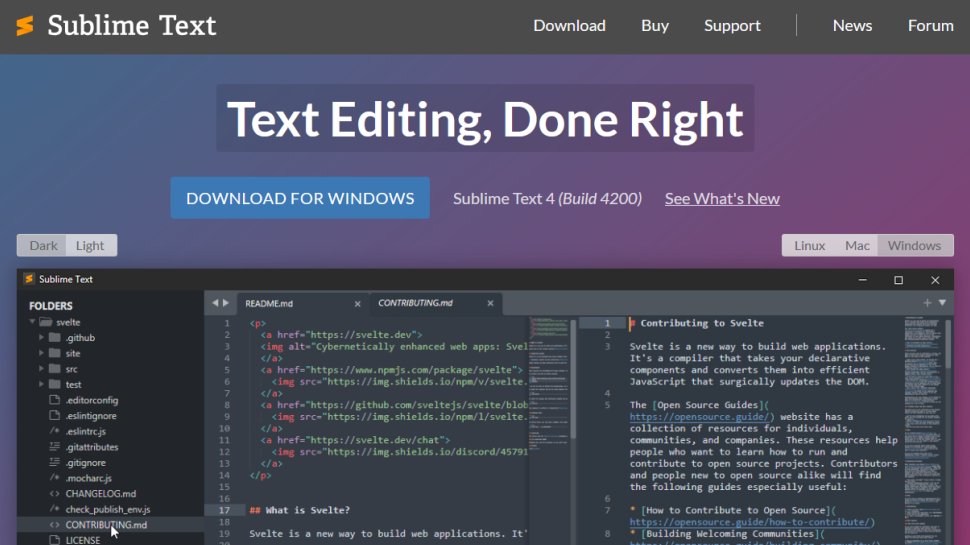Click left pane vertical scrollbar

573,379
